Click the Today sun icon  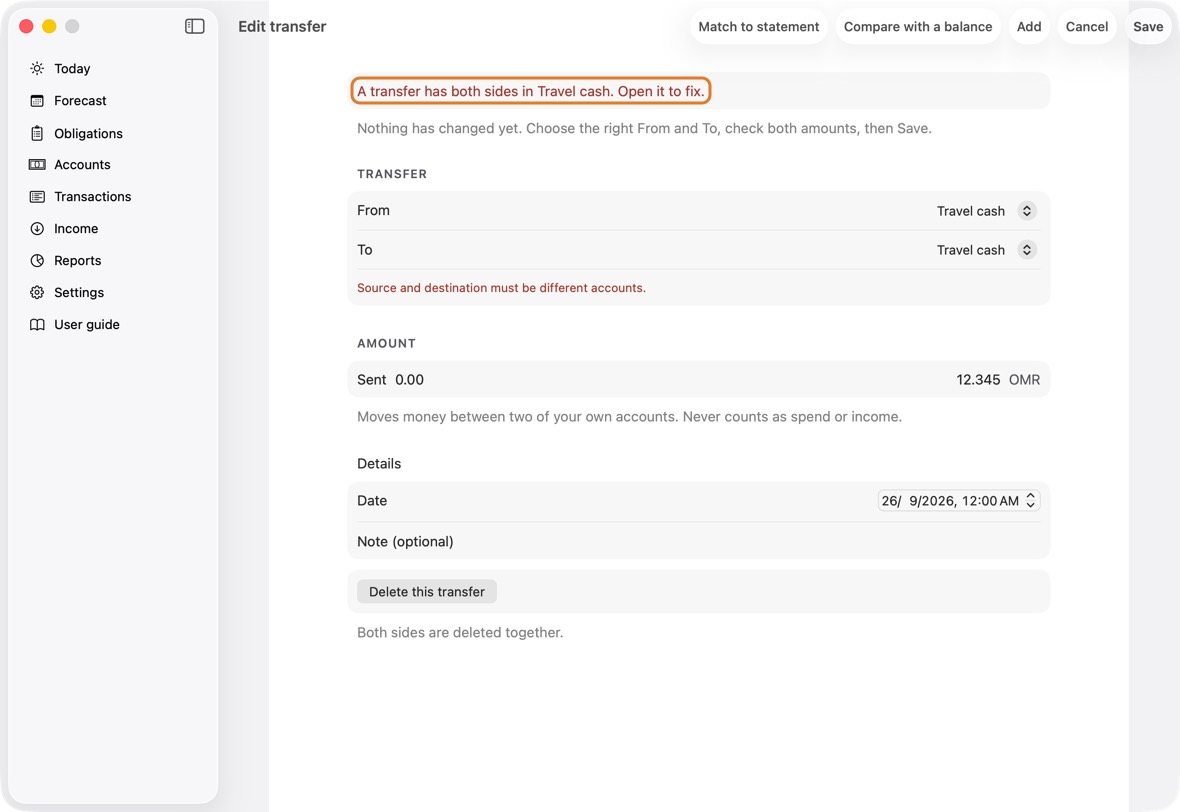[37, 68]
